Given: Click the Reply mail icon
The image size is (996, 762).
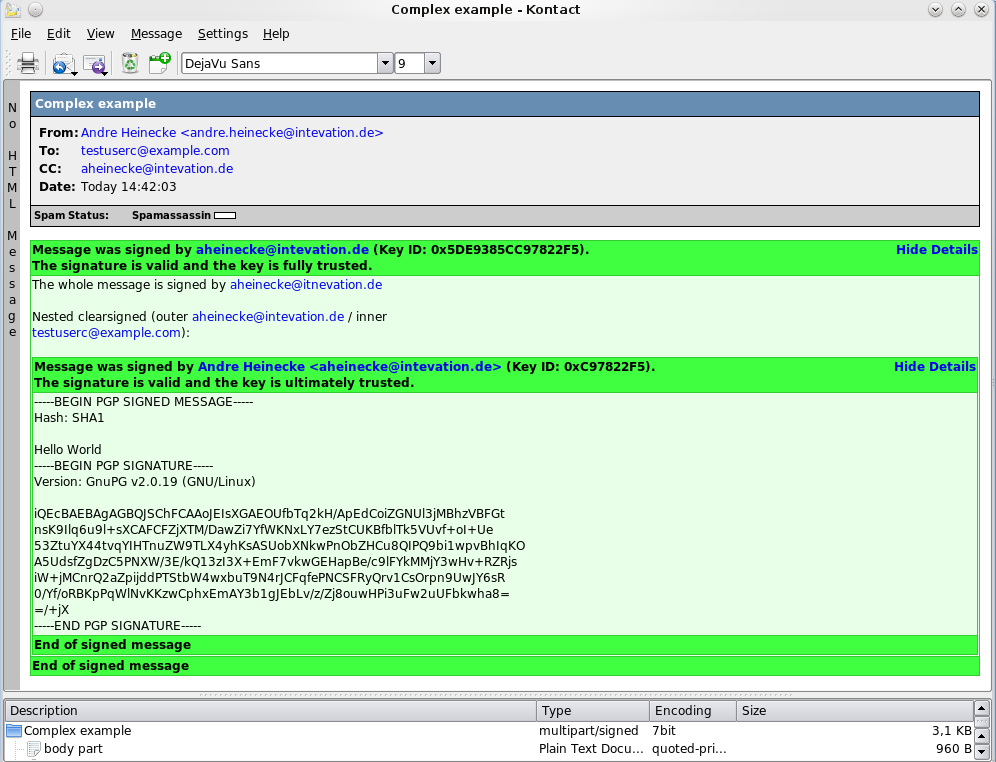Looking at the screenshot, I should click(63, 64).
